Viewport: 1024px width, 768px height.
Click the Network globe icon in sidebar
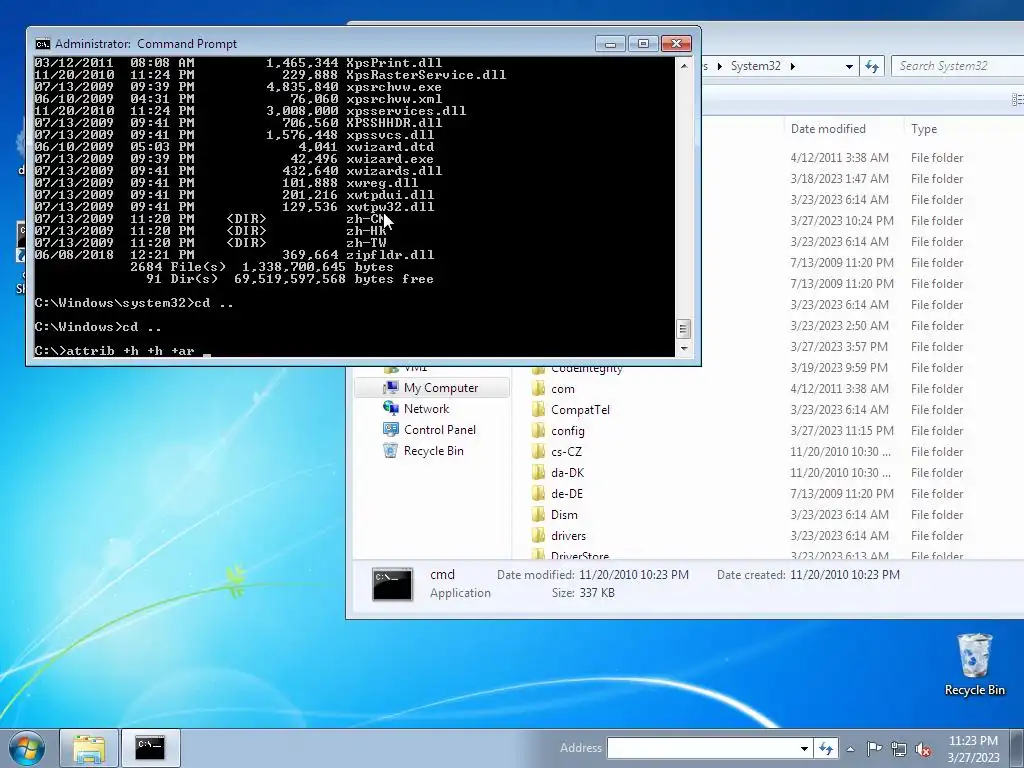[391, 409]
